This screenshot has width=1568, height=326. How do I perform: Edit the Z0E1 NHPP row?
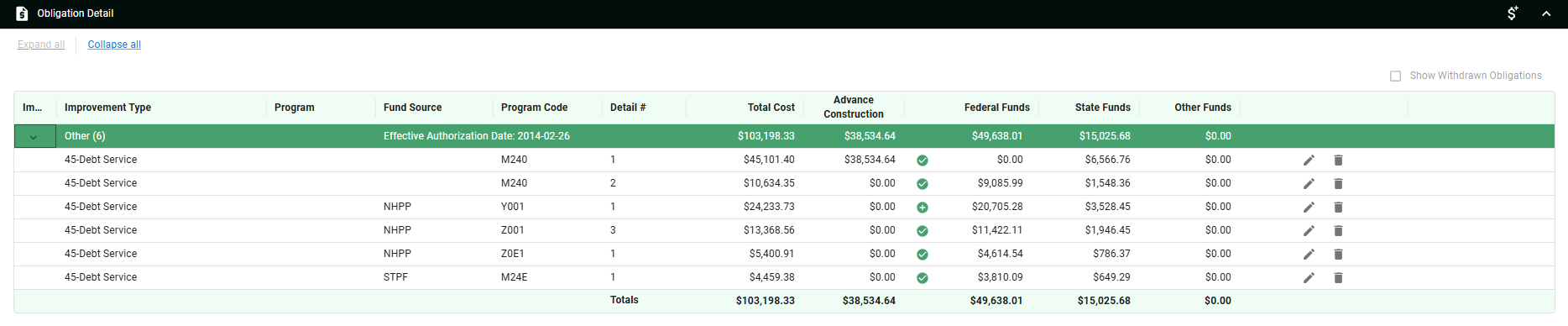click(x=1309, y=254)
